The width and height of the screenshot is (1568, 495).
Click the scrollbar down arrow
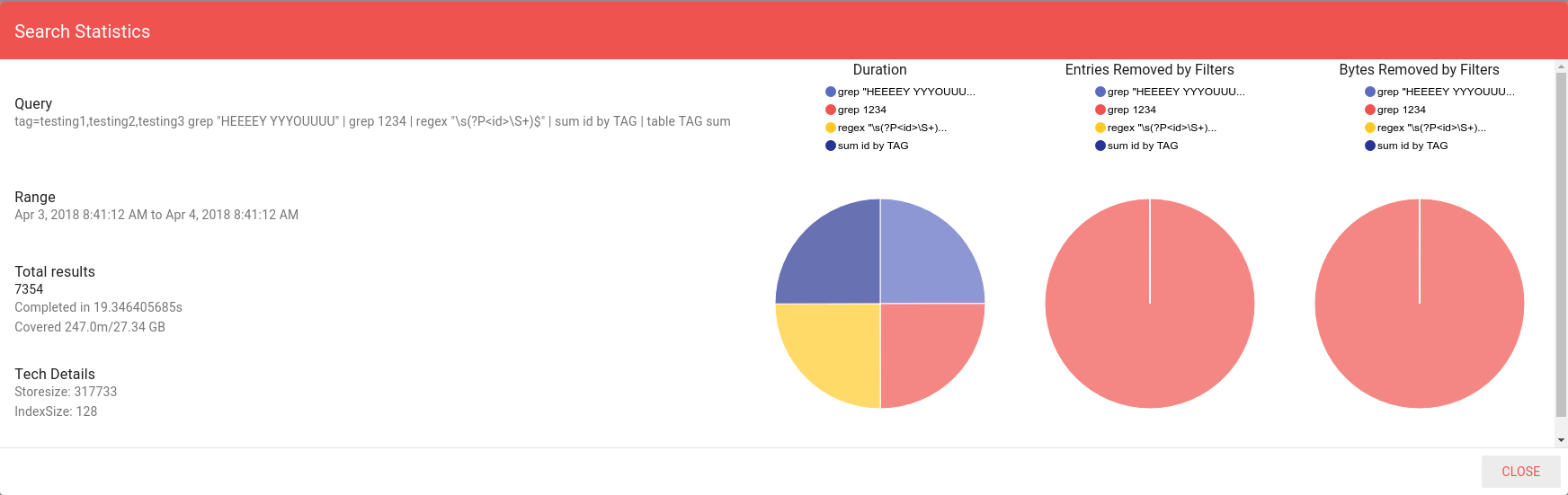1562,440
